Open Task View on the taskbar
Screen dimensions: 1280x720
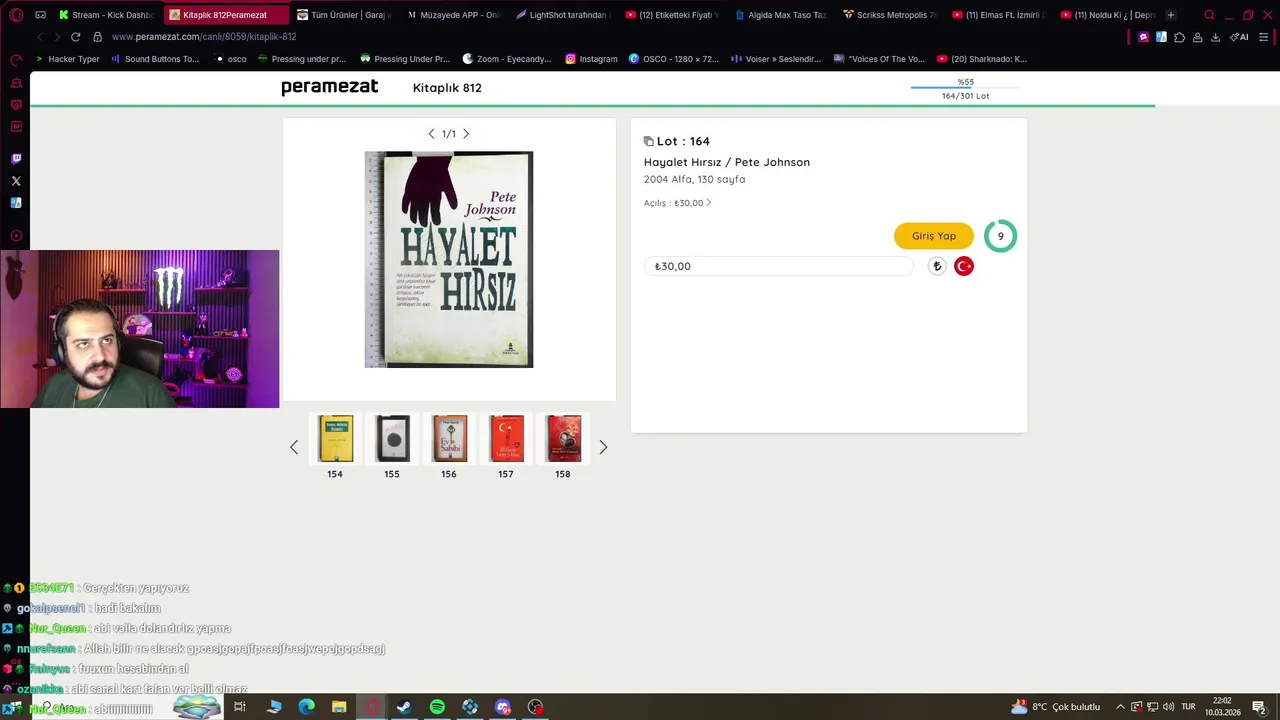pyautogui.click(x=240, y=707)
